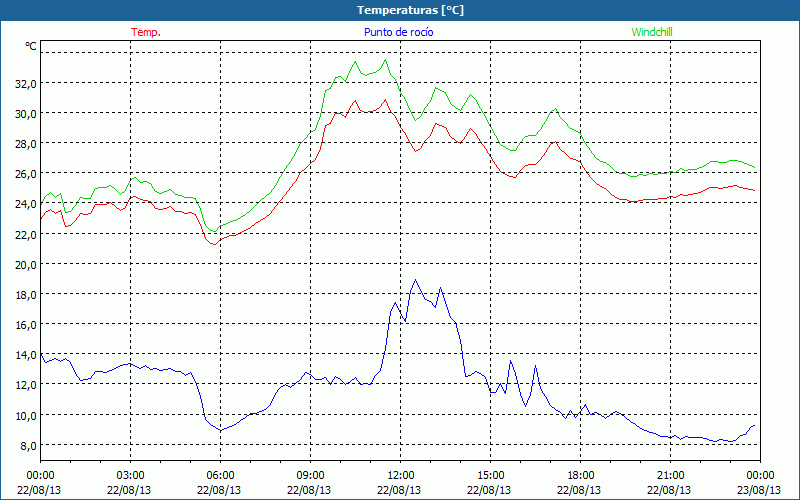The height and width of the screenshot is (500, 800).
Task: Click the Temperaturas [°C] title bar
Action: 400,10
